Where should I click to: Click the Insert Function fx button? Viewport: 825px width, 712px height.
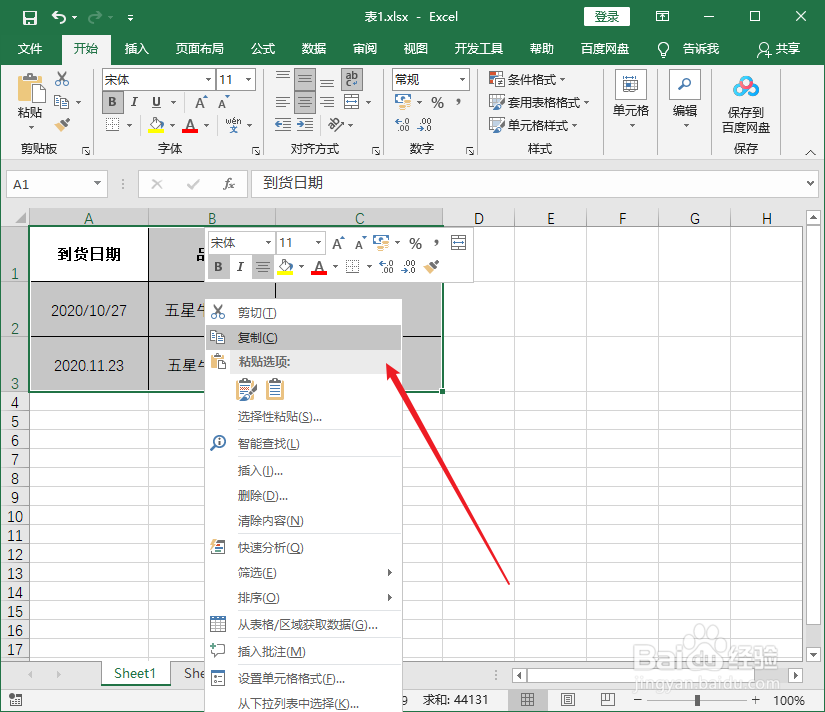point(228,184)
